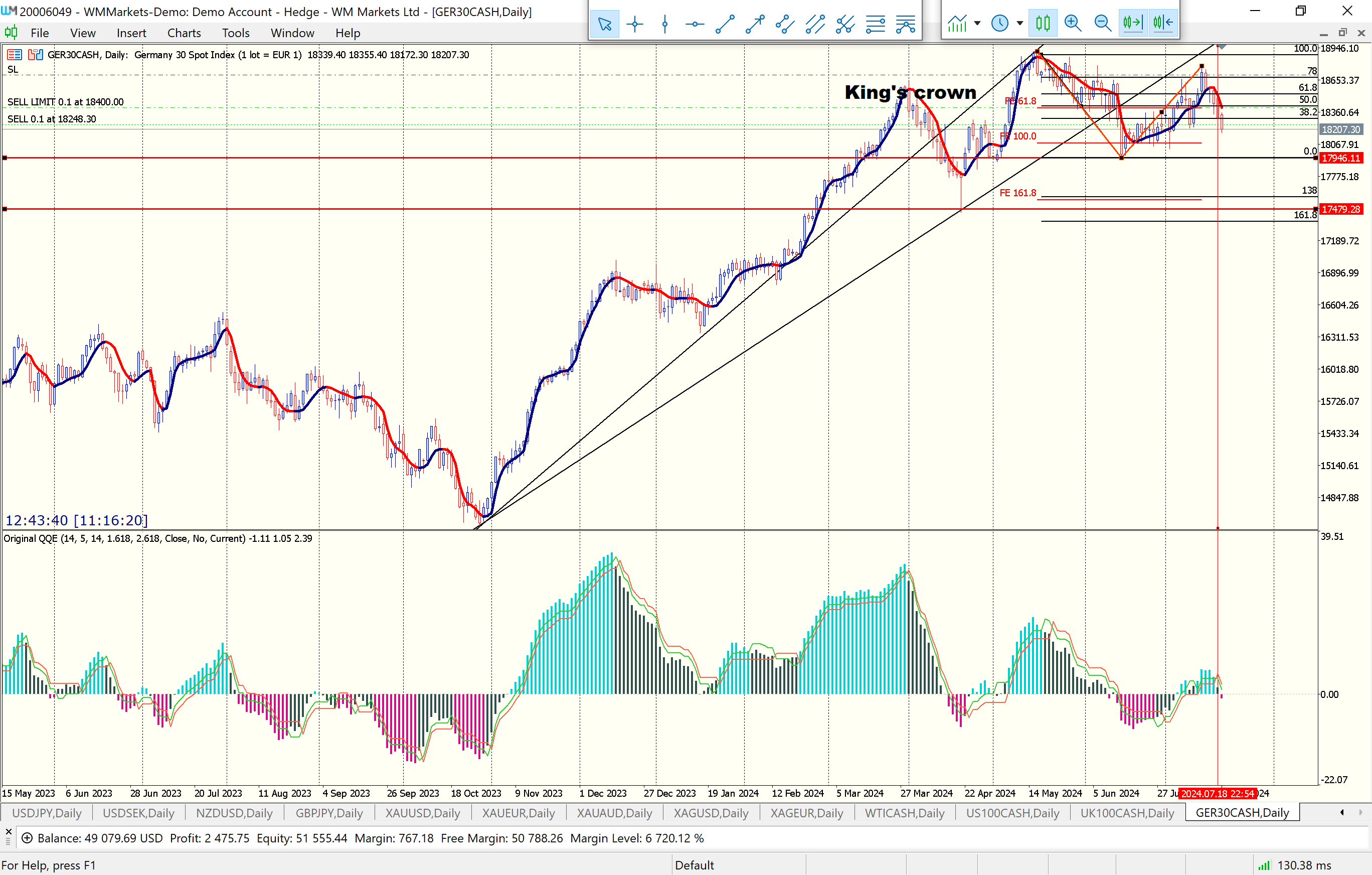
Task: Toggle chart shift from right border
Action: pos(1163,23)
